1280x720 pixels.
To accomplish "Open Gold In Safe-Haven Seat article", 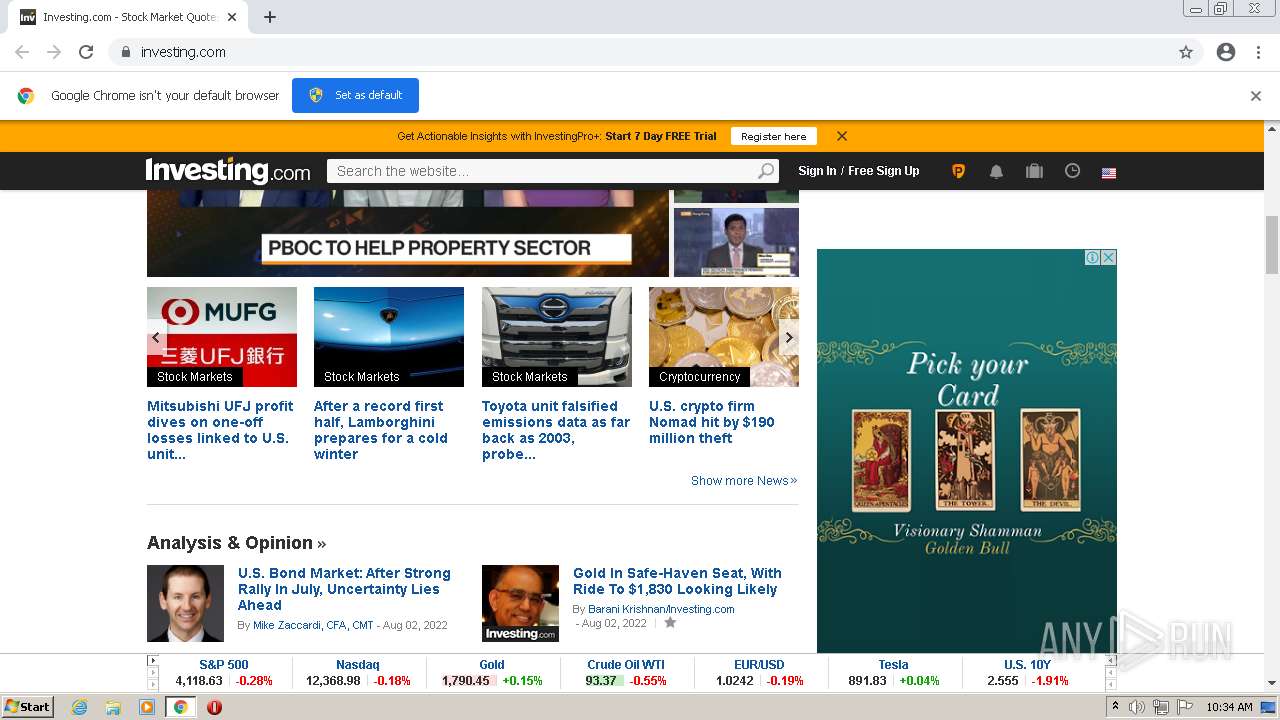I will pos(677,581).
